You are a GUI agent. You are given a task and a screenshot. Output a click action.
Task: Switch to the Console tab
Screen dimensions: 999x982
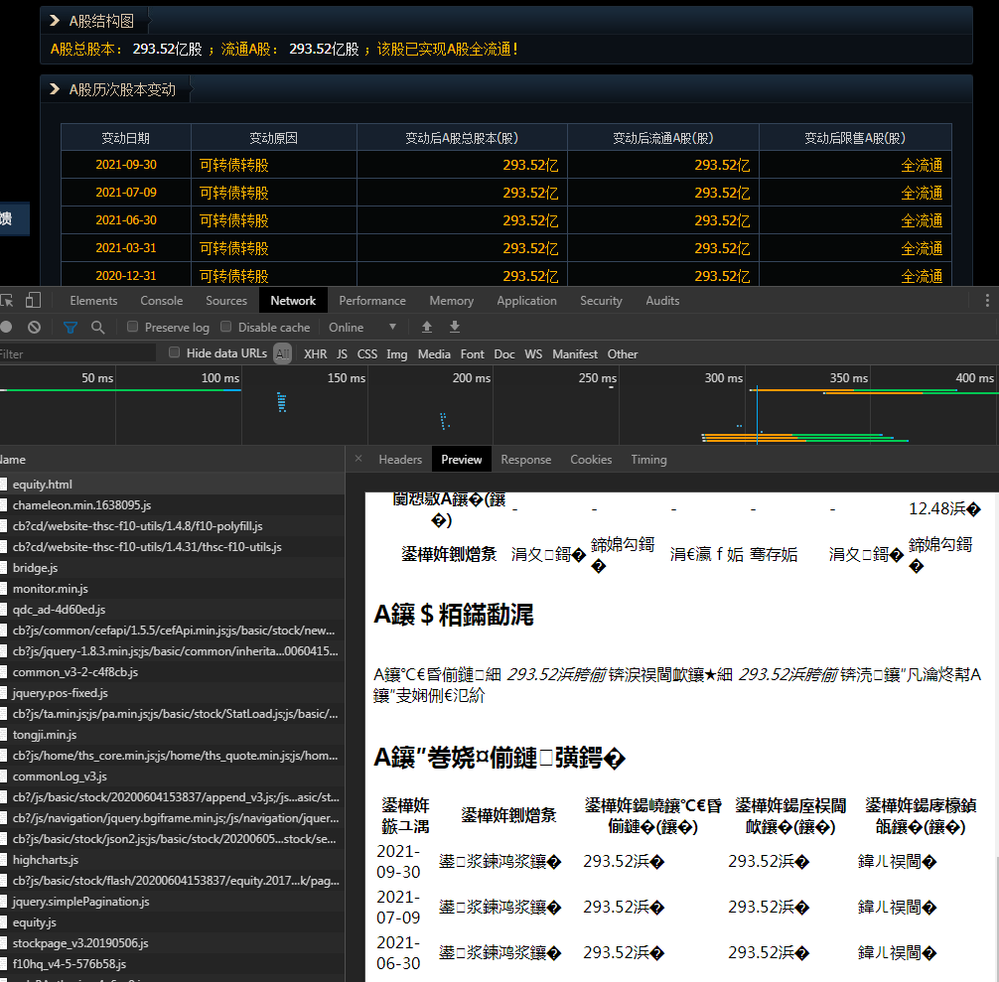161,301
